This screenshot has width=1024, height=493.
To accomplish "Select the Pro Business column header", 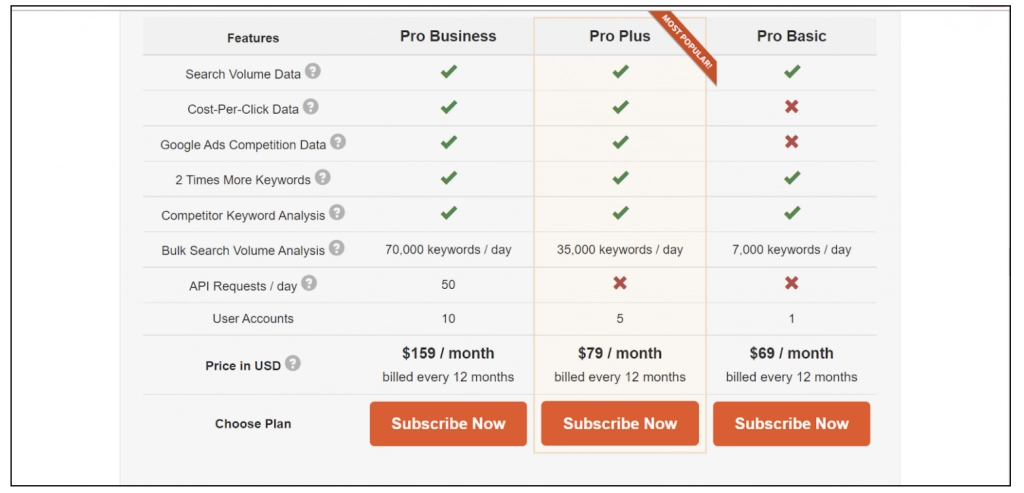I will pyautogui.click(x=448, y=36).
